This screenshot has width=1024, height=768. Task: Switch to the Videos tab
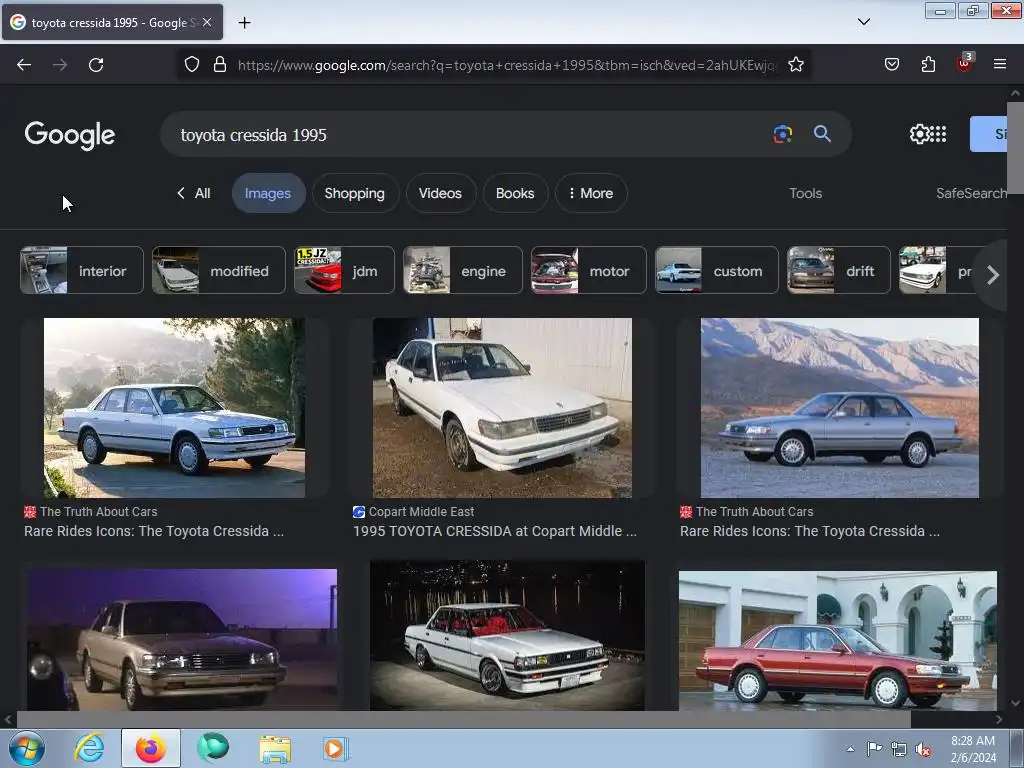coord(440,193)
